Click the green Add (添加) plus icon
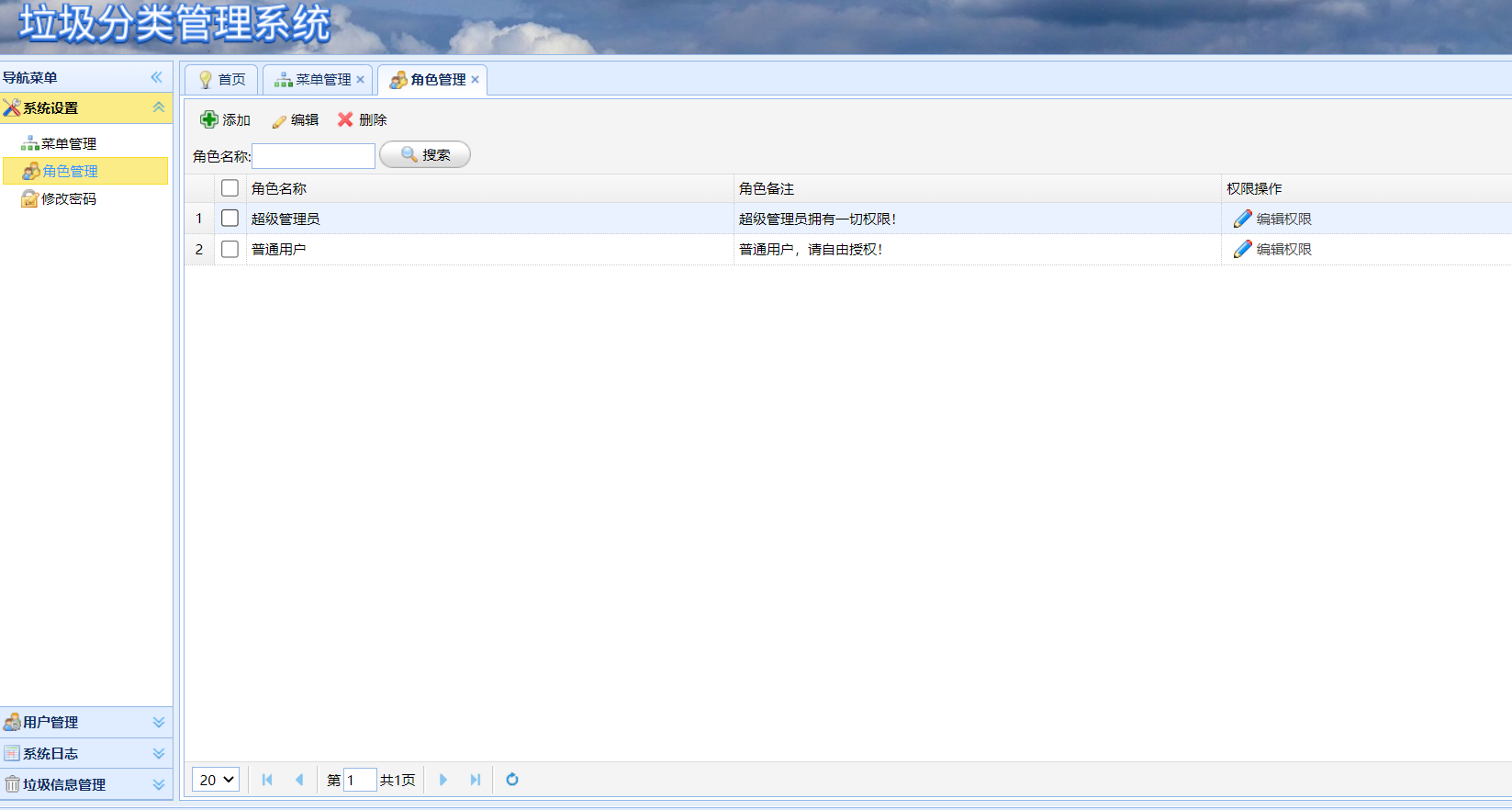The height and width of the screenshot is (810, 1512). pyautogui.click(x=209, y=119)
